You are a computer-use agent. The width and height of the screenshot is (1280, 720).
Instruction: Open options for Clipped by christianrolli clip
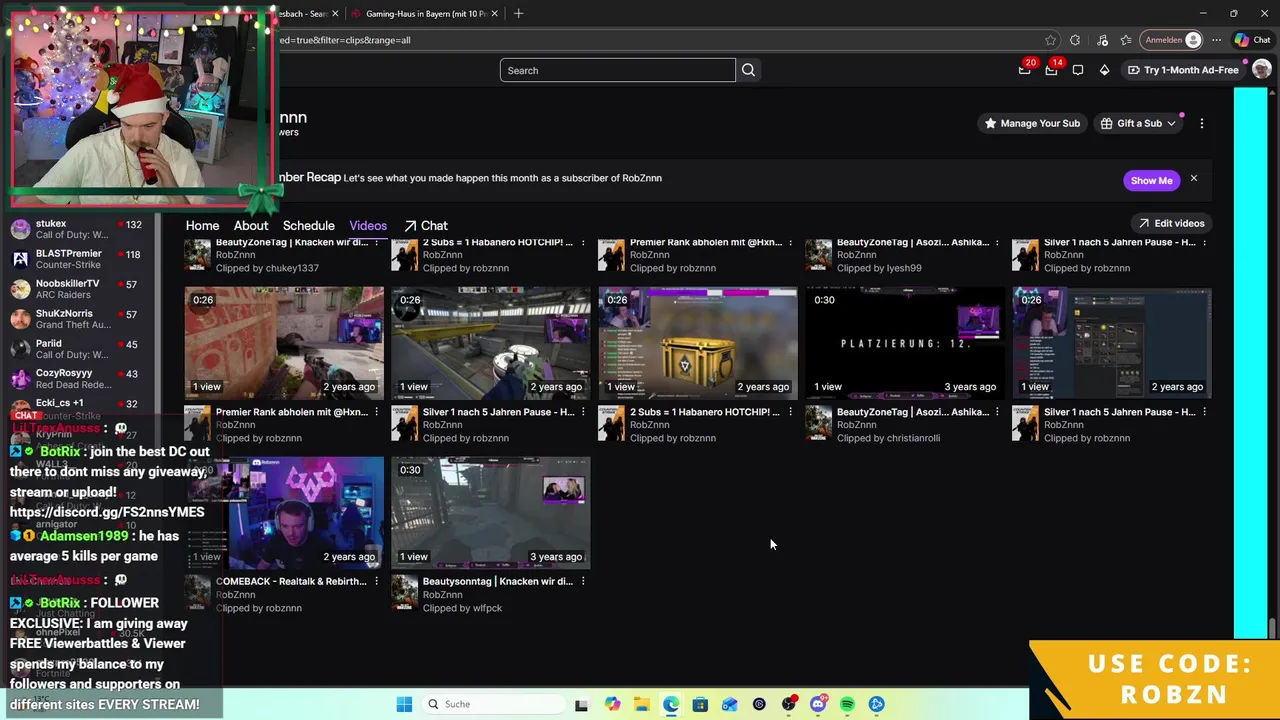(997, 412)
